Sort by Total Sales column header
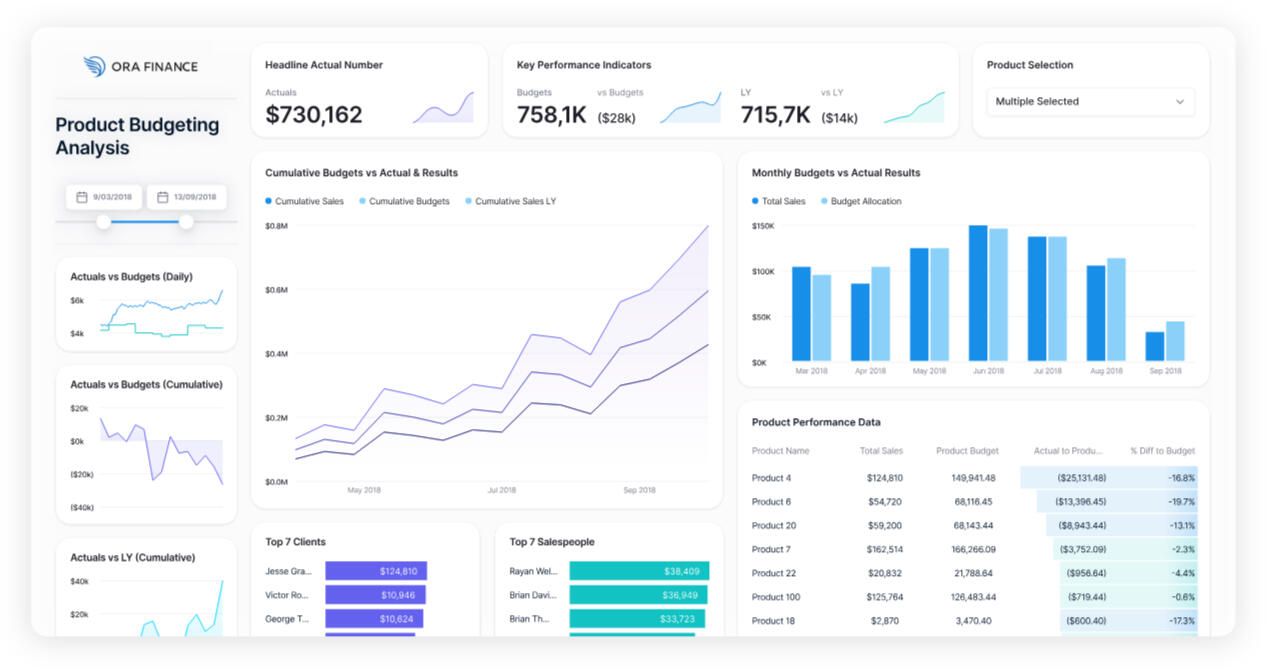 click(881, 451)
